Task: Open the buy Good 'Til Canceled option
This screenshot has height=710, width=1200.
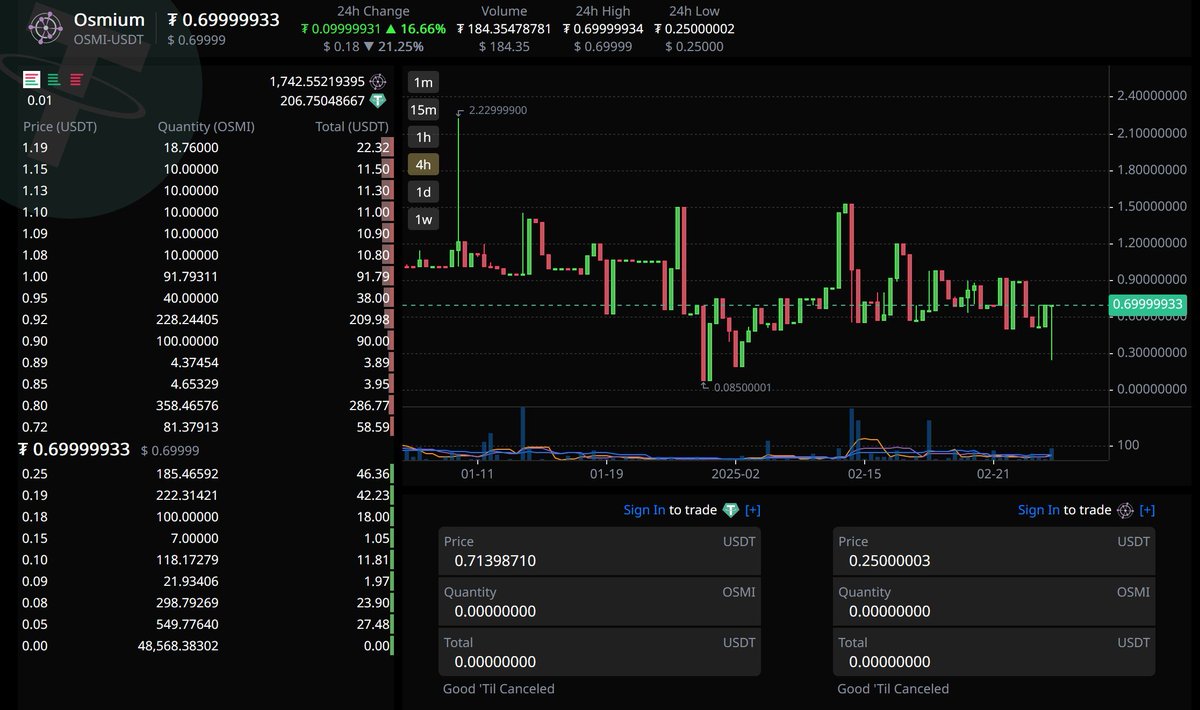Action: coord(499,689)
